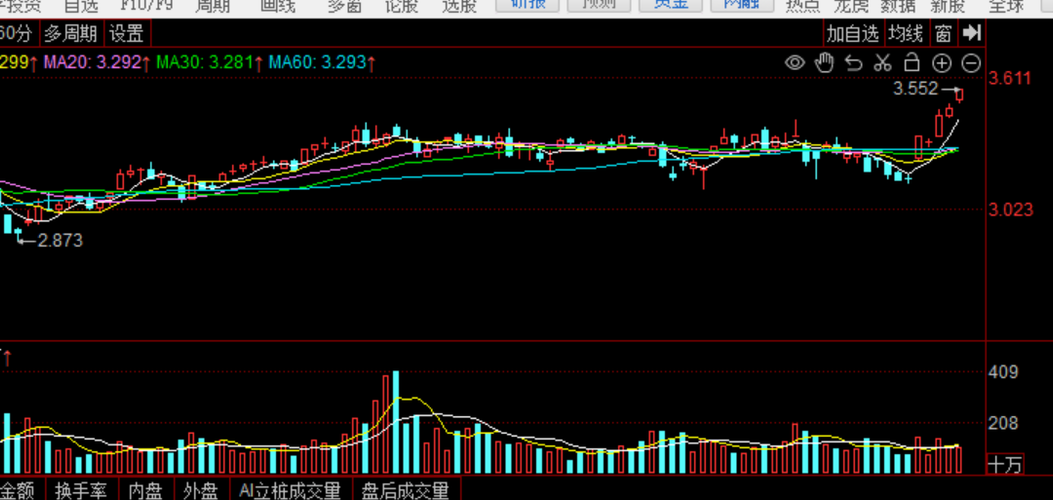Switch to the AI立桩成交量 tab

coord(290,491)
